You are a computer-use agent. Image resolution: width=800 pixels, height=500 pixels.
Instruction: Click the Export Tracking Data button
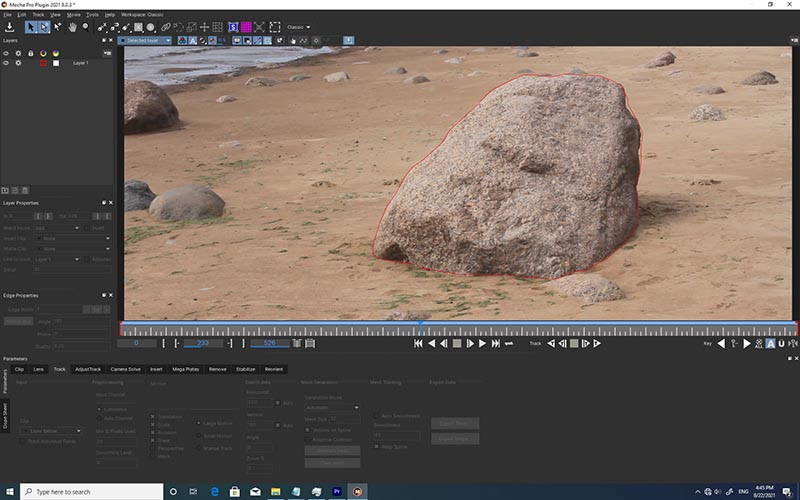coord(455,423)
